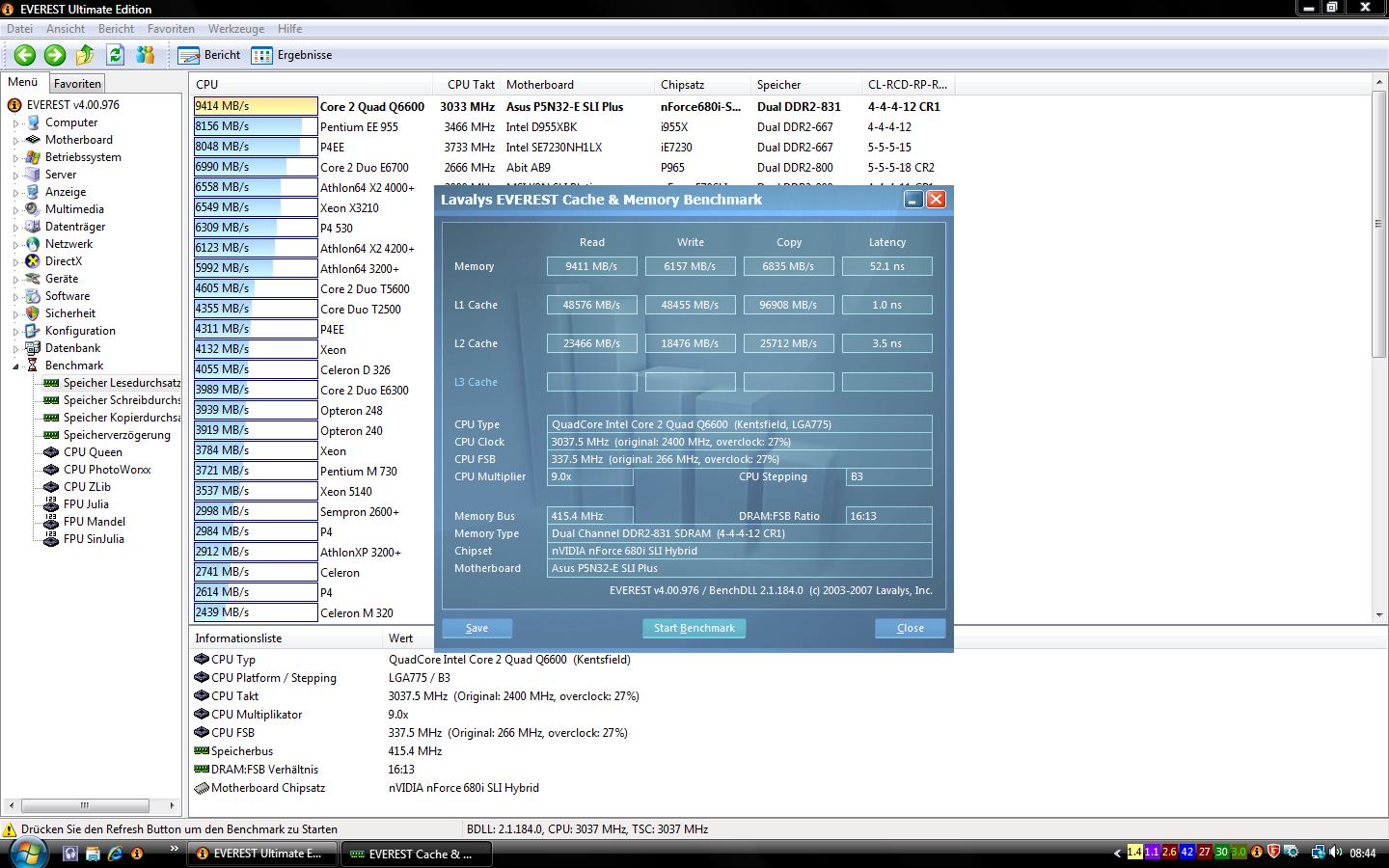Switch to the Favoriten tab in sidebar
This screenshot has width=1389, height=868.
pos(77,84)
